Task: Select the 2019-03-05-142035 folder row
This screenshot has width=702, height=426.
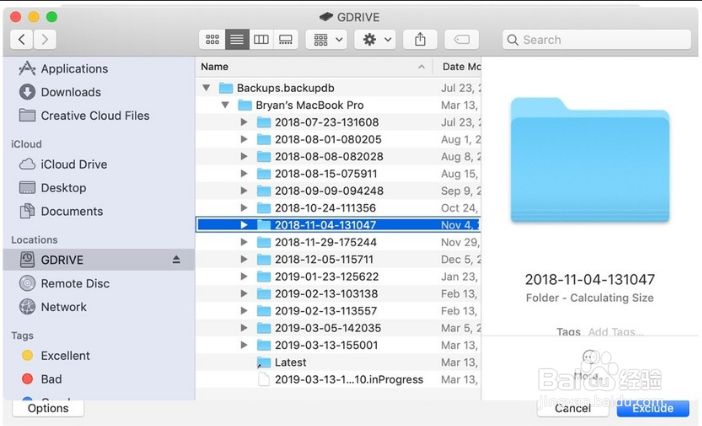Action: (x=338, y=328)
